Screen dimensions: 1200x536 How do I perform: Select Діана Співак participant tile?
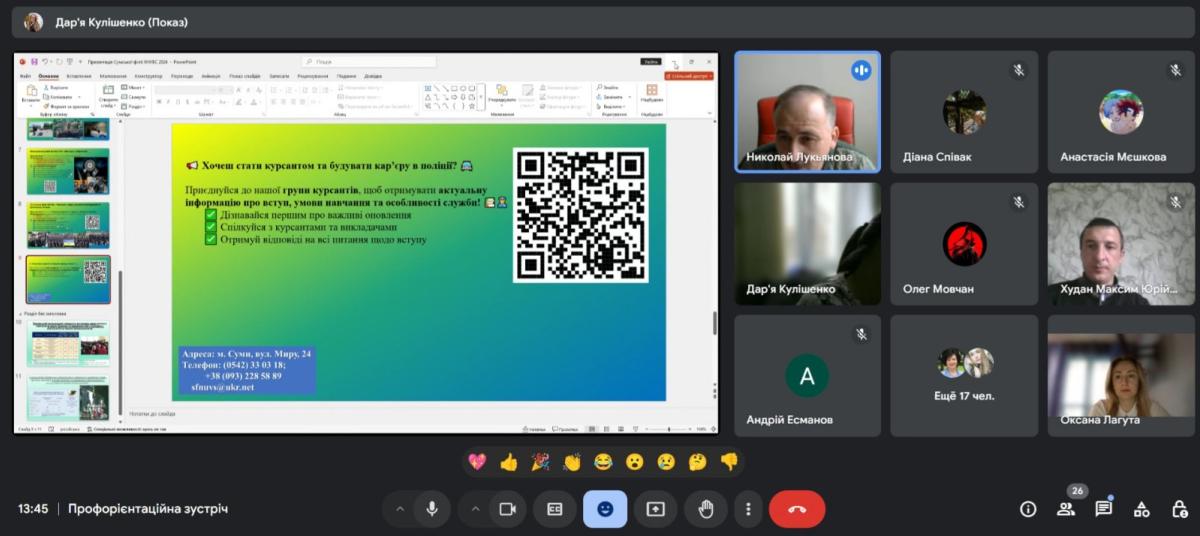[964, 112]
